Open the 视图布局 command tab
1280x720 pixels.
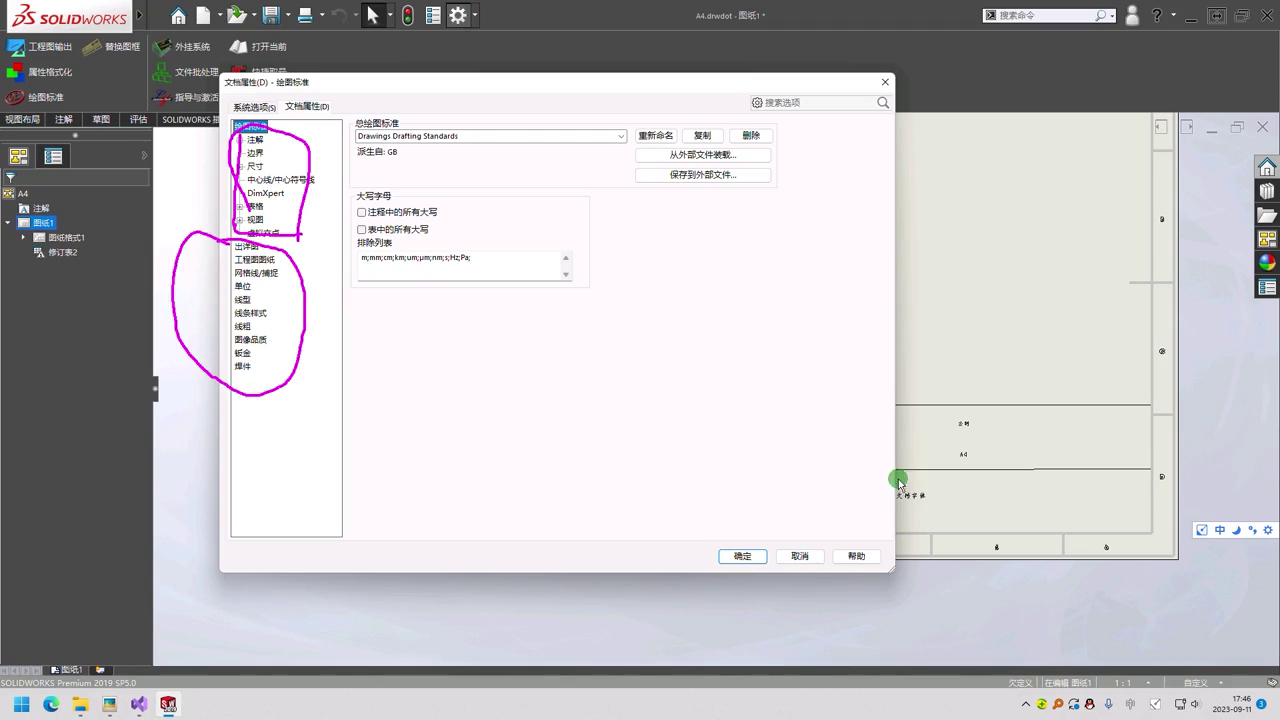[x=23, y=120]
